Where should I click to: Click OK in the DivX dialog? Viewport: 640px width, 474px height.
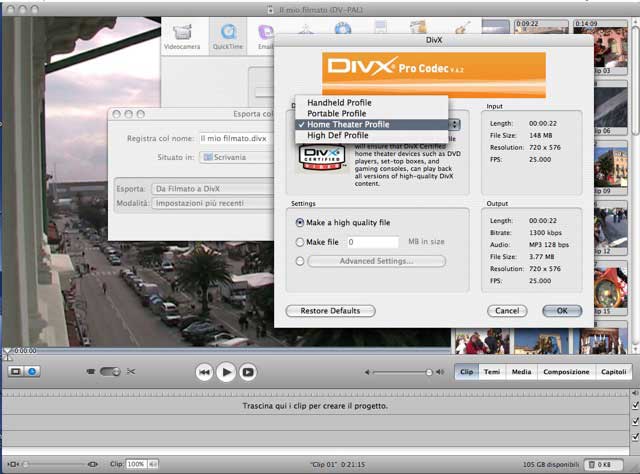(x=562, y=311)
